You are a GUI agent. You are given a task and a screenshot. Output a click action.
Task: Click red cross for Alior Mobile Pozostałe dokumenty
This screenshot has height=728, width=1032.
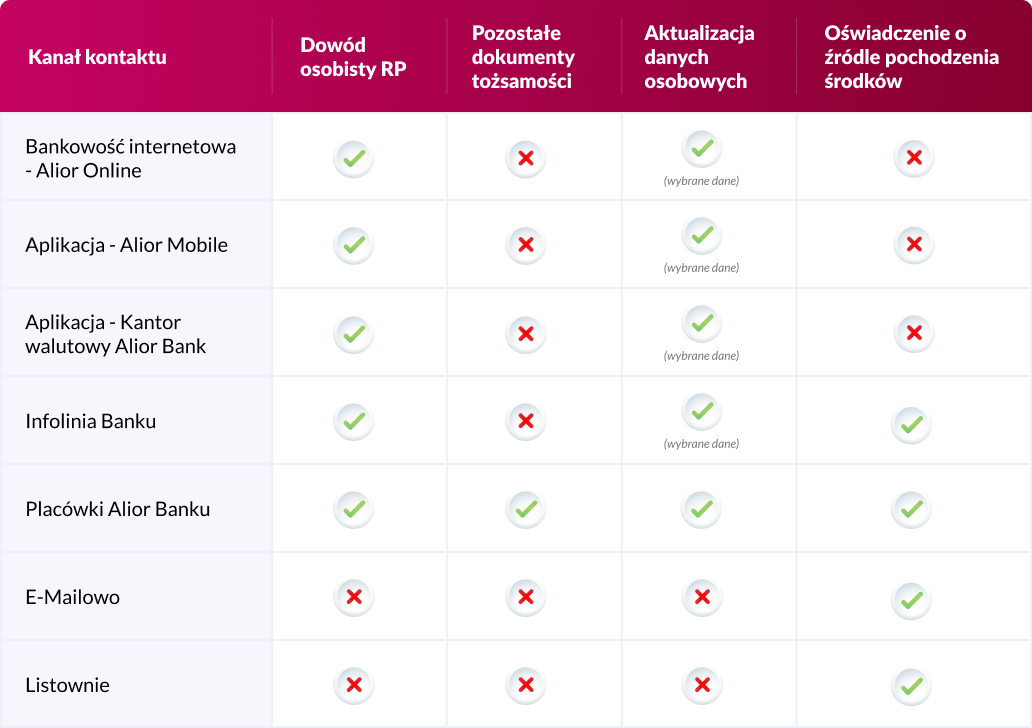526,245
